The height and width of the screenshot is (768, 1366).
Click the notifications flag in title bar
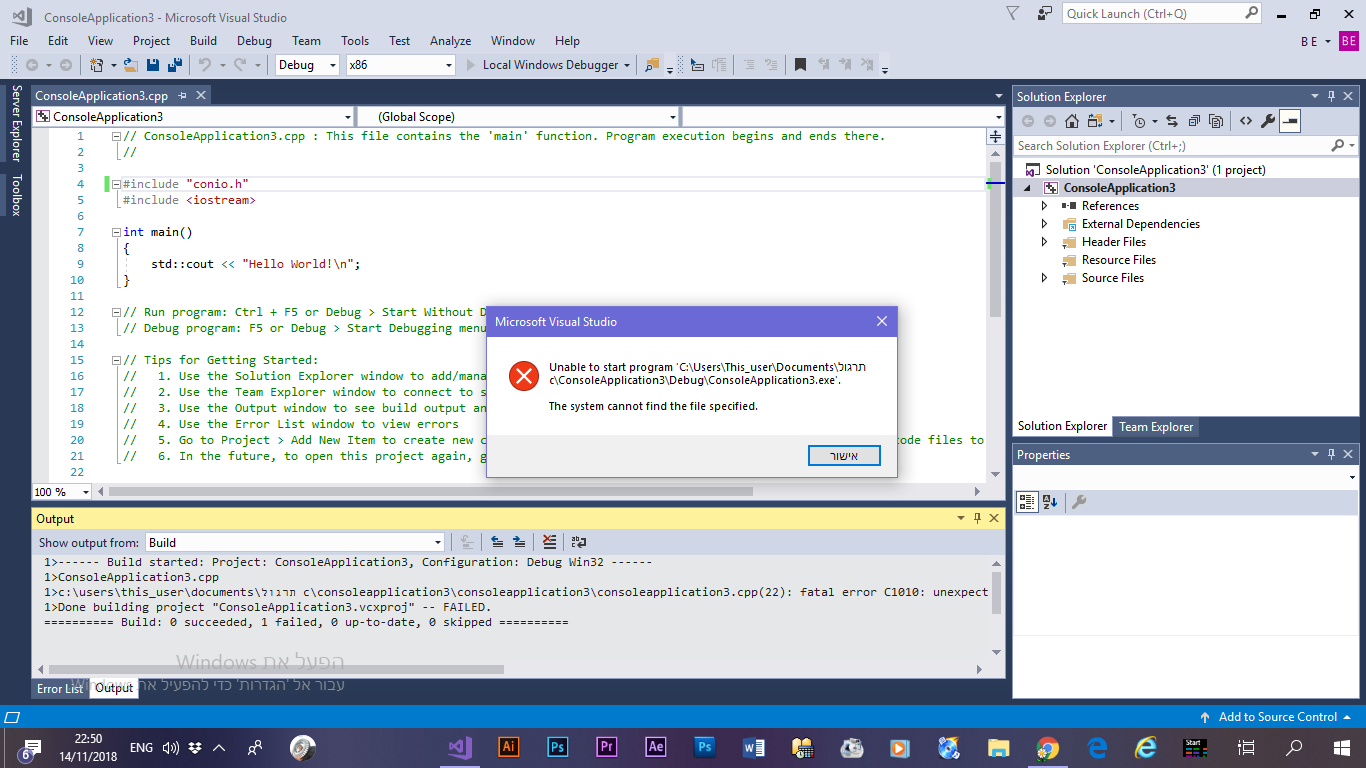pos(1013,14)
